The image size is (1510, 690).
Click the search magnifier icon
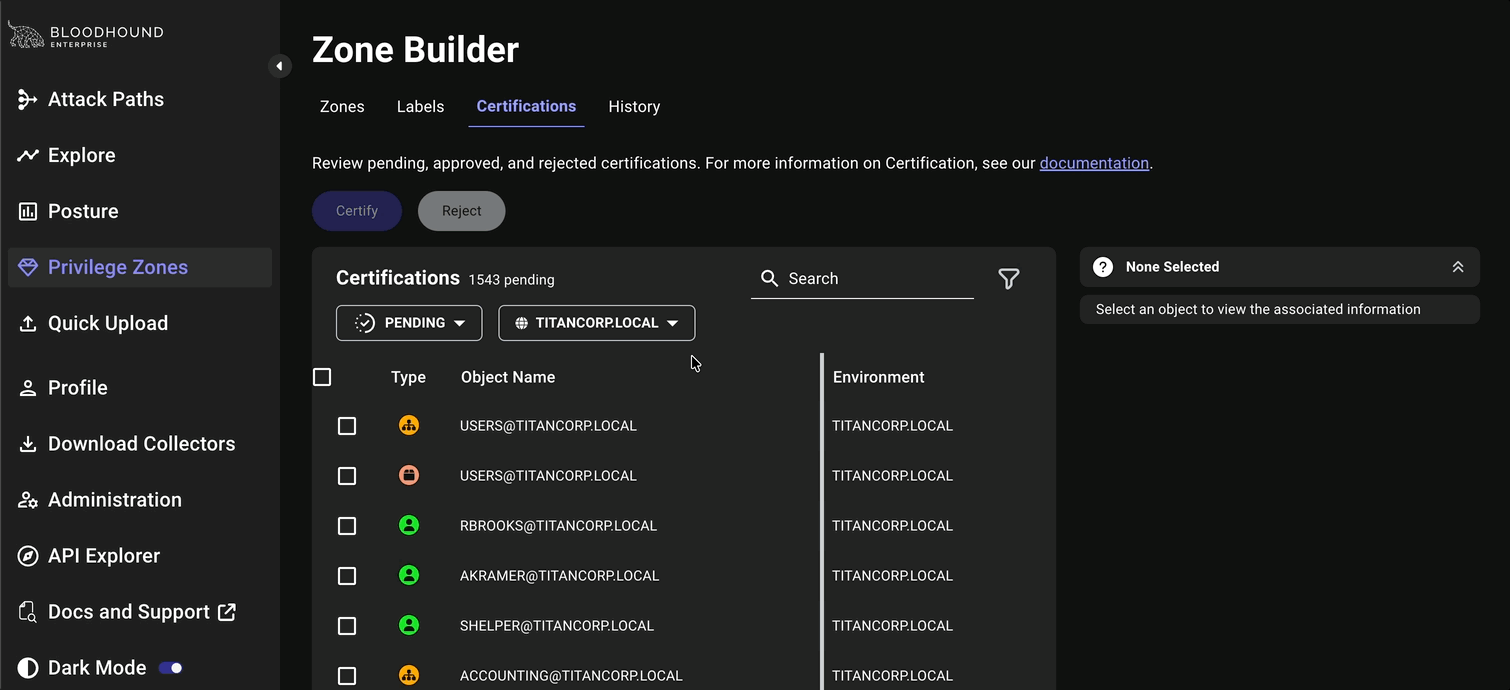[x=769, y=278]
